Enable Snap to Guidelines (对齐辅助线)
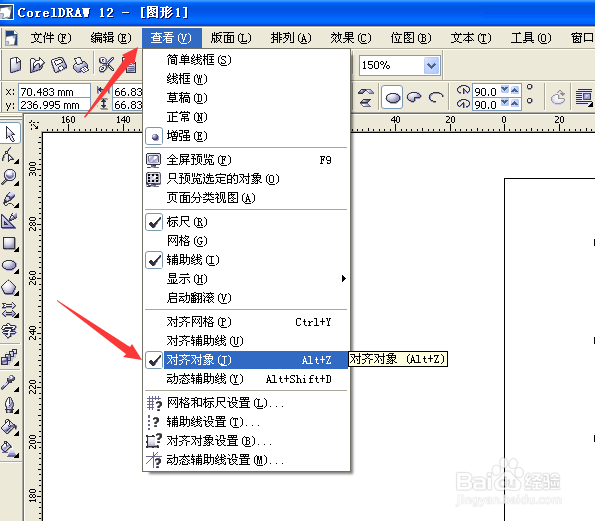The width and height of the screenshot is (595, 521). click(x=246, y=341)
